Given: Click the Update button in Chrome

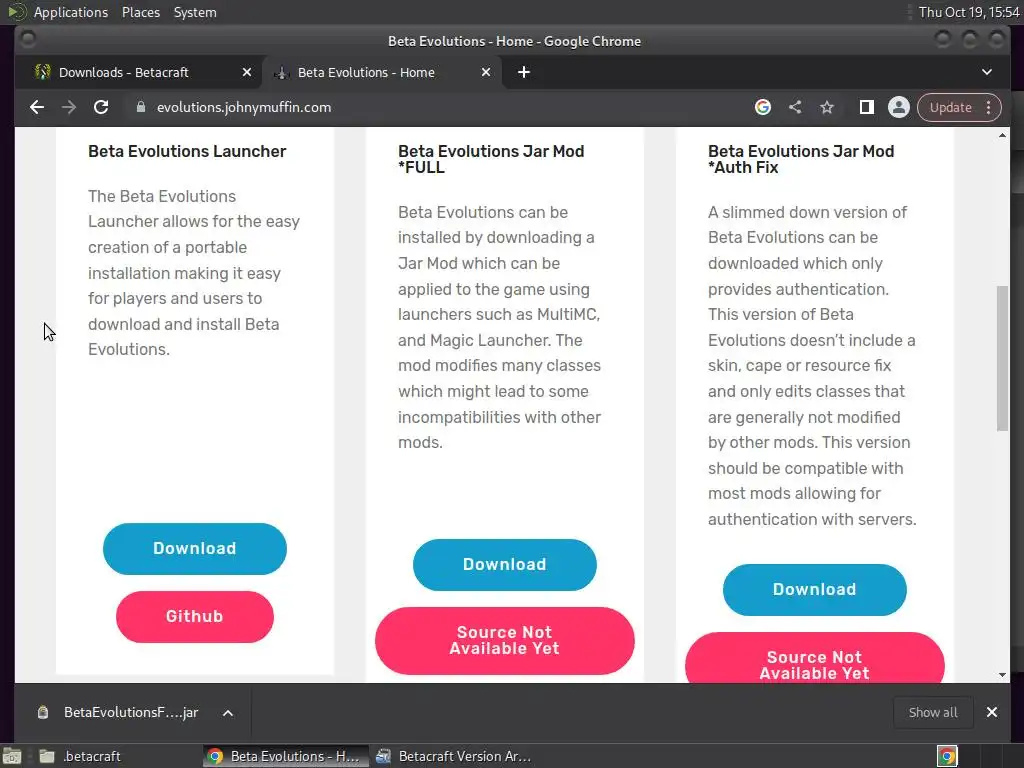Looking at the screenshot, I should (950, 107).
